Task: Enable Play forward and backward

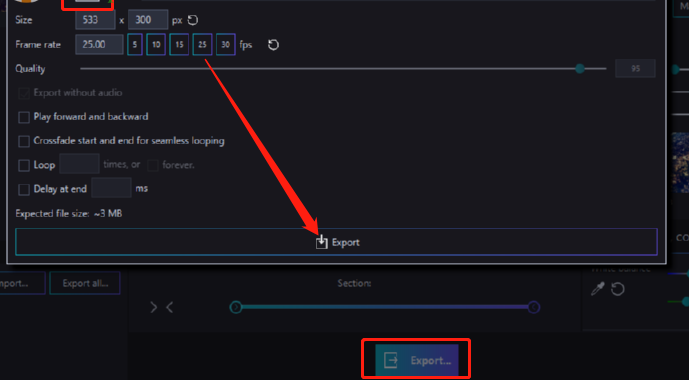Action: pyautogui.click(x=24, y=117)
